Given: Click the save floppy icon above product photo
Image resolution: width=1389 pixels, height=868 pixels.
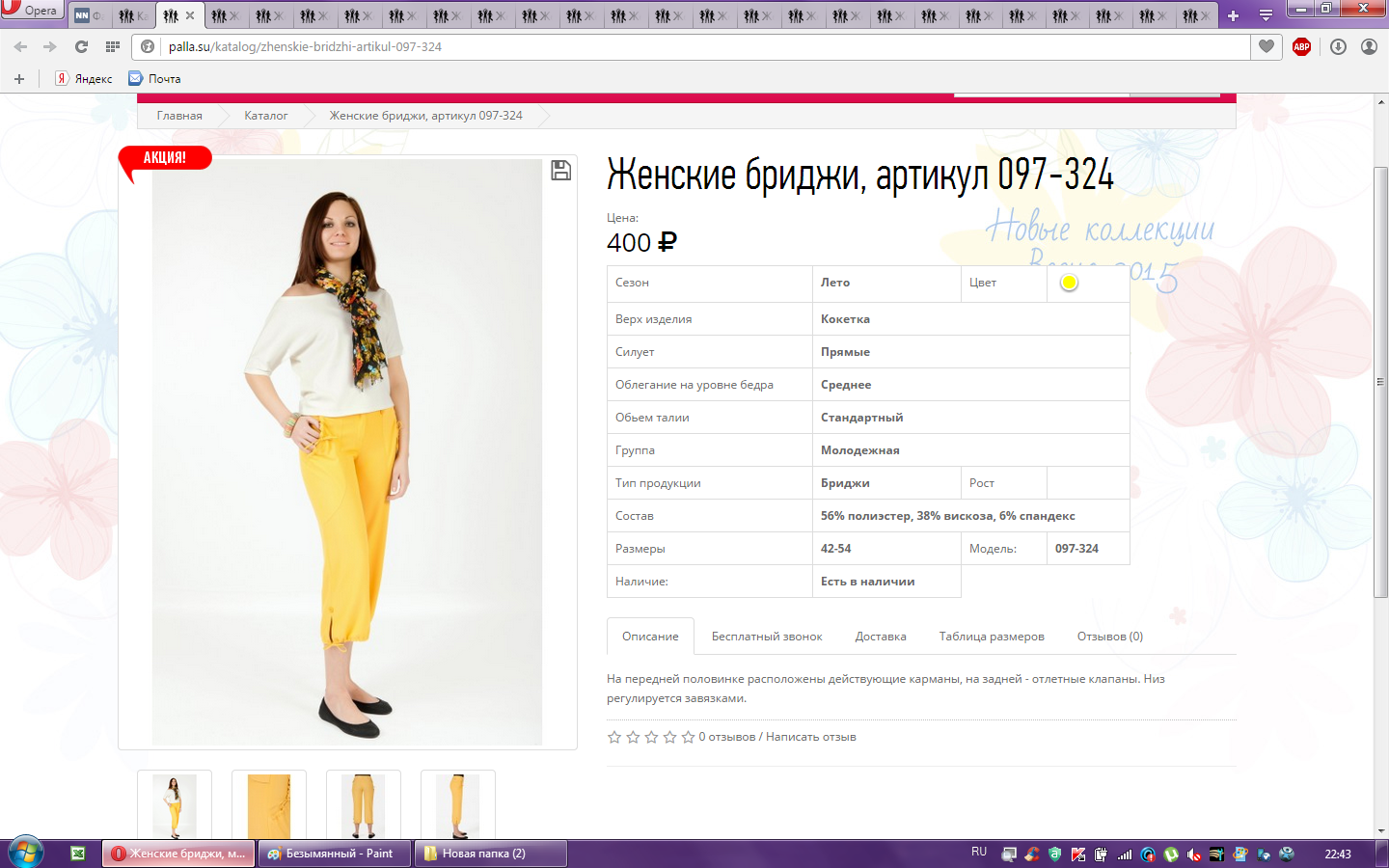Looking at the screenshot, I should tap(560, 171).
